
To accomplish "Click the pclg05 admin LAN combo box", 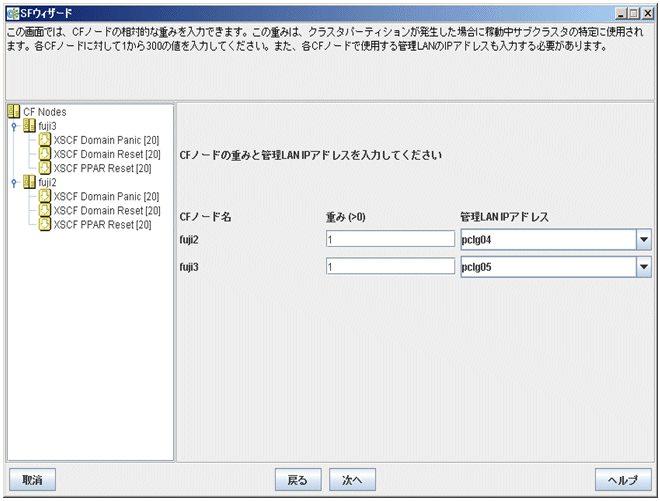I will [556, 267].
